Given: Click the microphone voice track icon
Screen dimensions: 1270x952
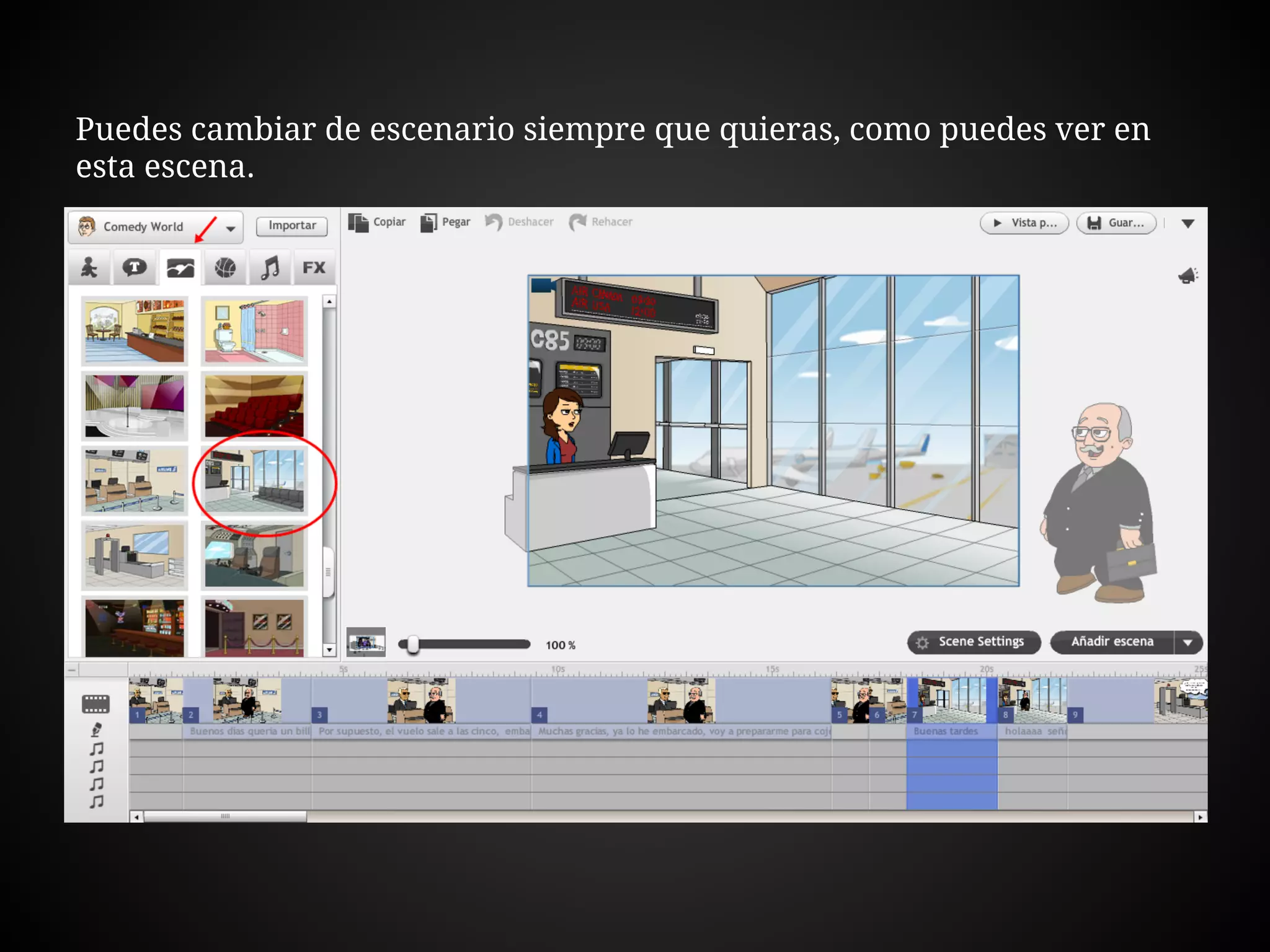Looking at the screenshot, I should pyautogui.click(x=96, y=730).
